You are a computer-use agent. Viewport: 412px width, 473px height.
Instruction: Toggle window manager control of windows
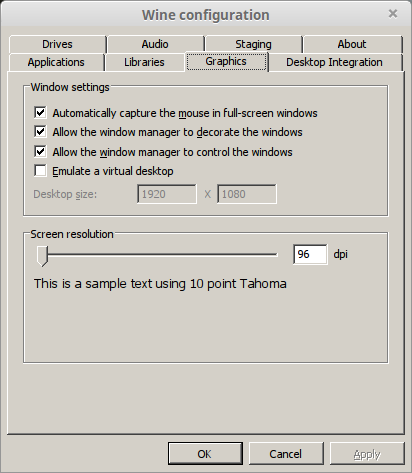[x=40, y=152]
